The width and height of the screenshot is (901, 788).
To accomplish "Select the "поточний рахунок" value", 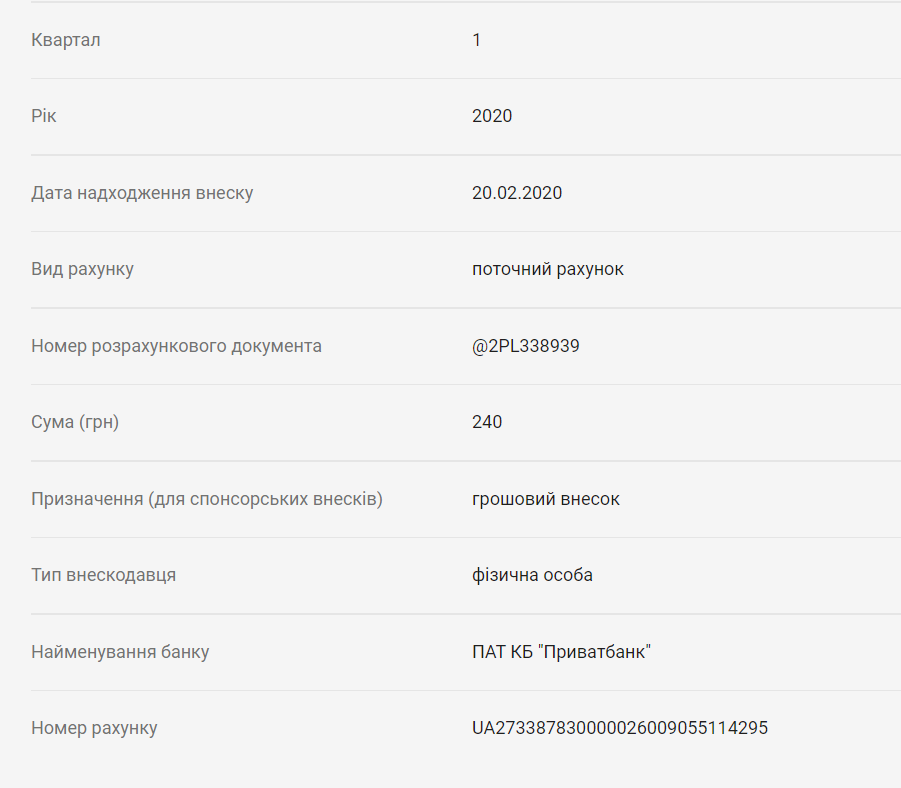I will pyautogui.click(x=548, y=269).
